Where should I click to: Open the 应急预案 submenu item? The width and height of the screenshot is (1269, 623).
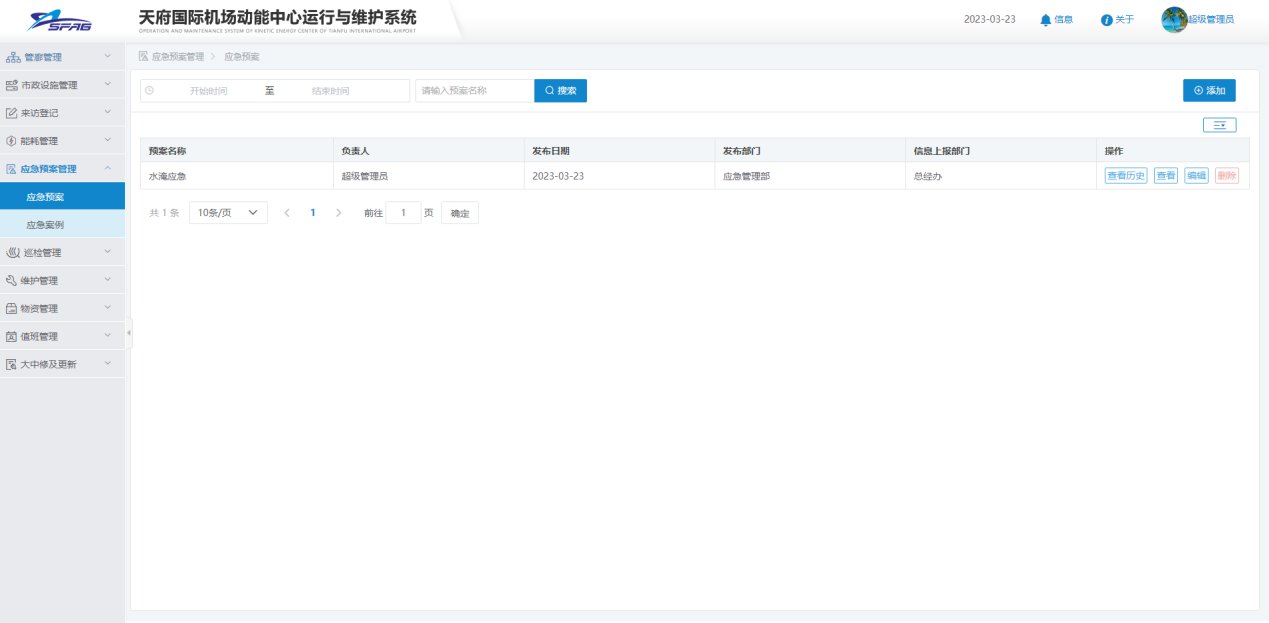point(45,197)
